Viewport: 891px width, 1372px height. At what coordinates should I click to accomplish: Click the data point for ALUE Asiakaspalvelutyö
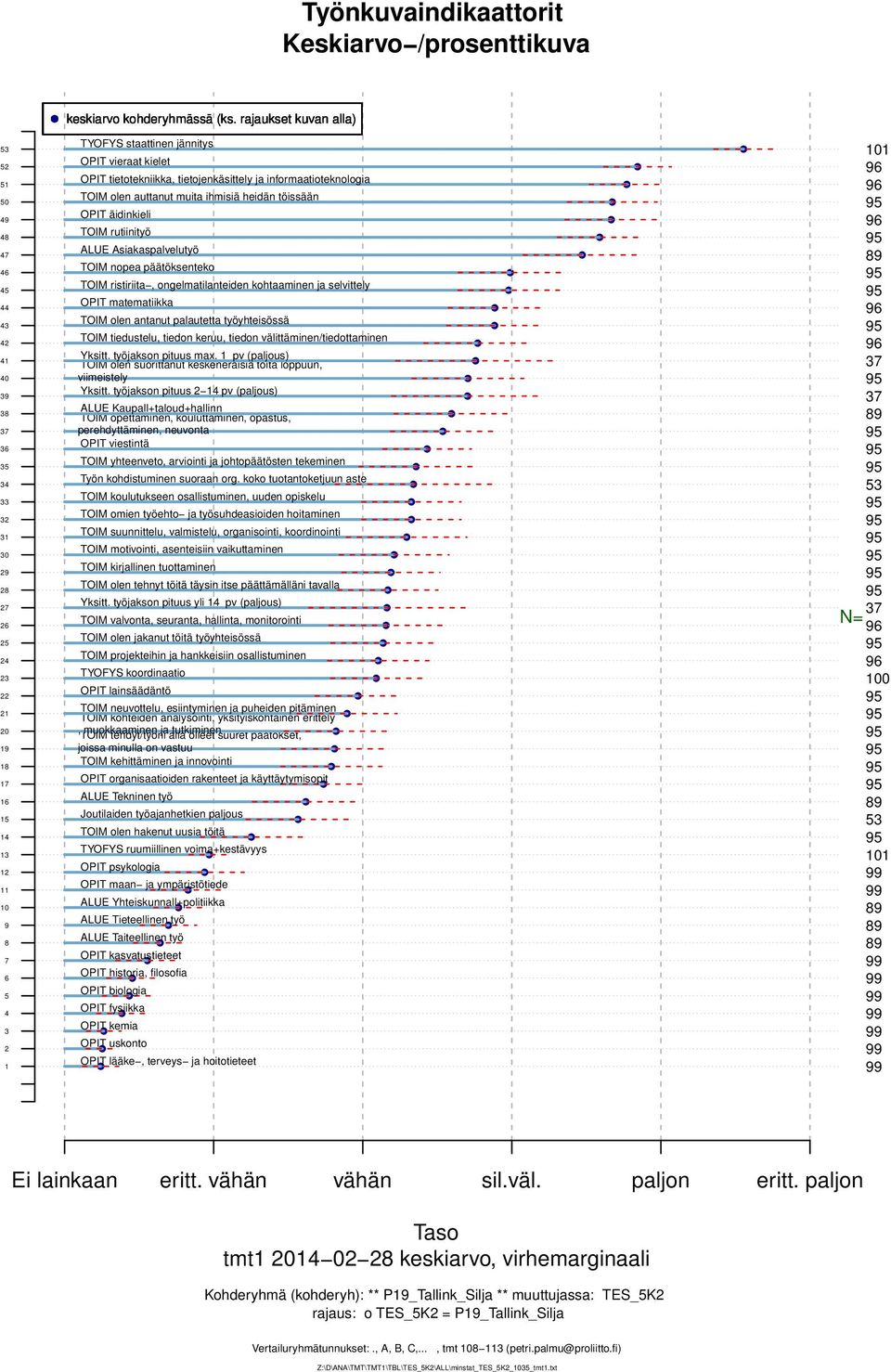[582, 254]
